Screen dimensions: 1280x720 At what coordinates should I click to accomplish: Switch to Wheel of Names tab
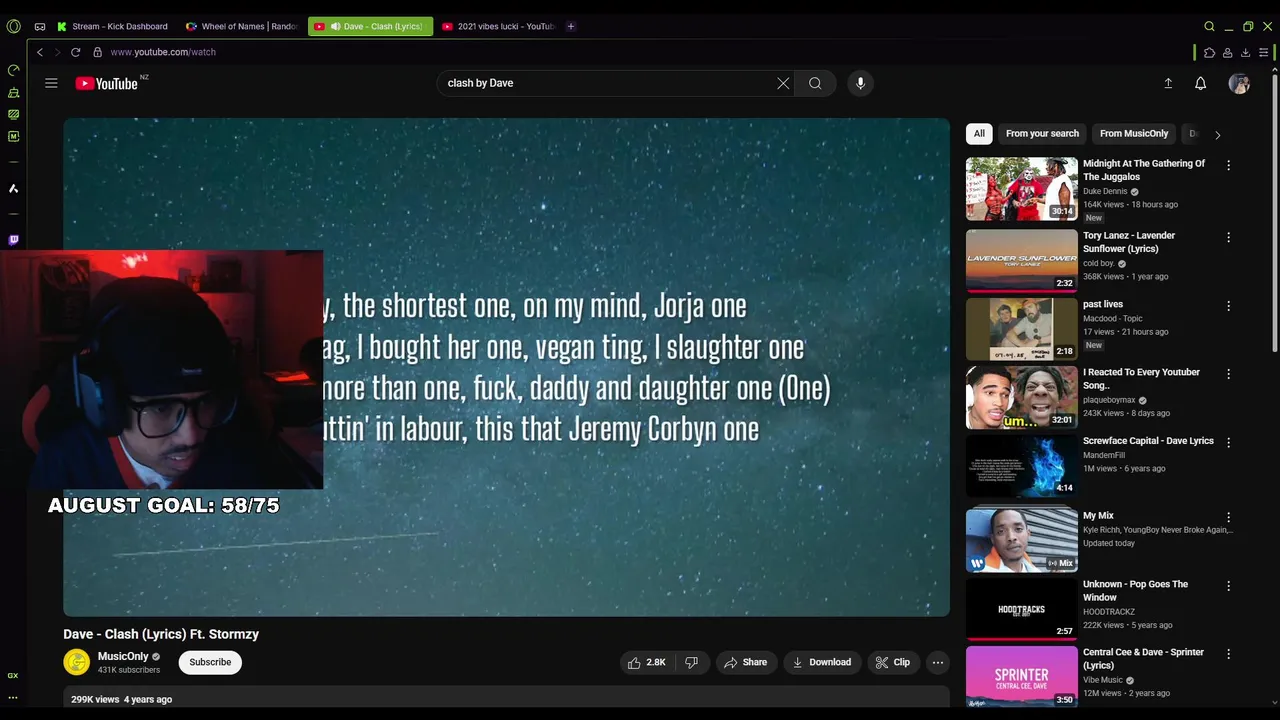click(x=242, y=26)
